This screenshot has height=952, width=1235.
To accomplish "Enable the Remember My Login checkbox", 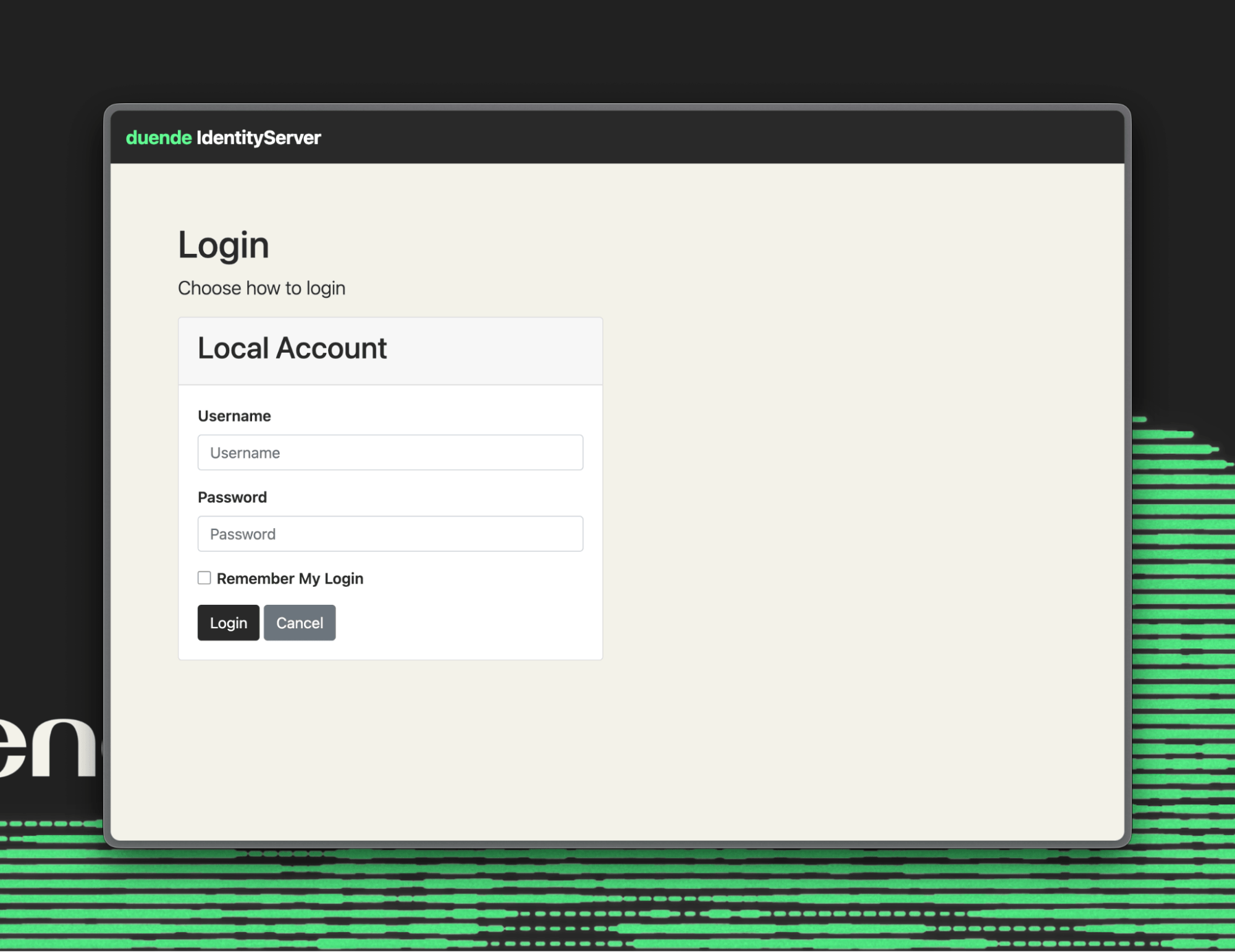I will [204, 578].
